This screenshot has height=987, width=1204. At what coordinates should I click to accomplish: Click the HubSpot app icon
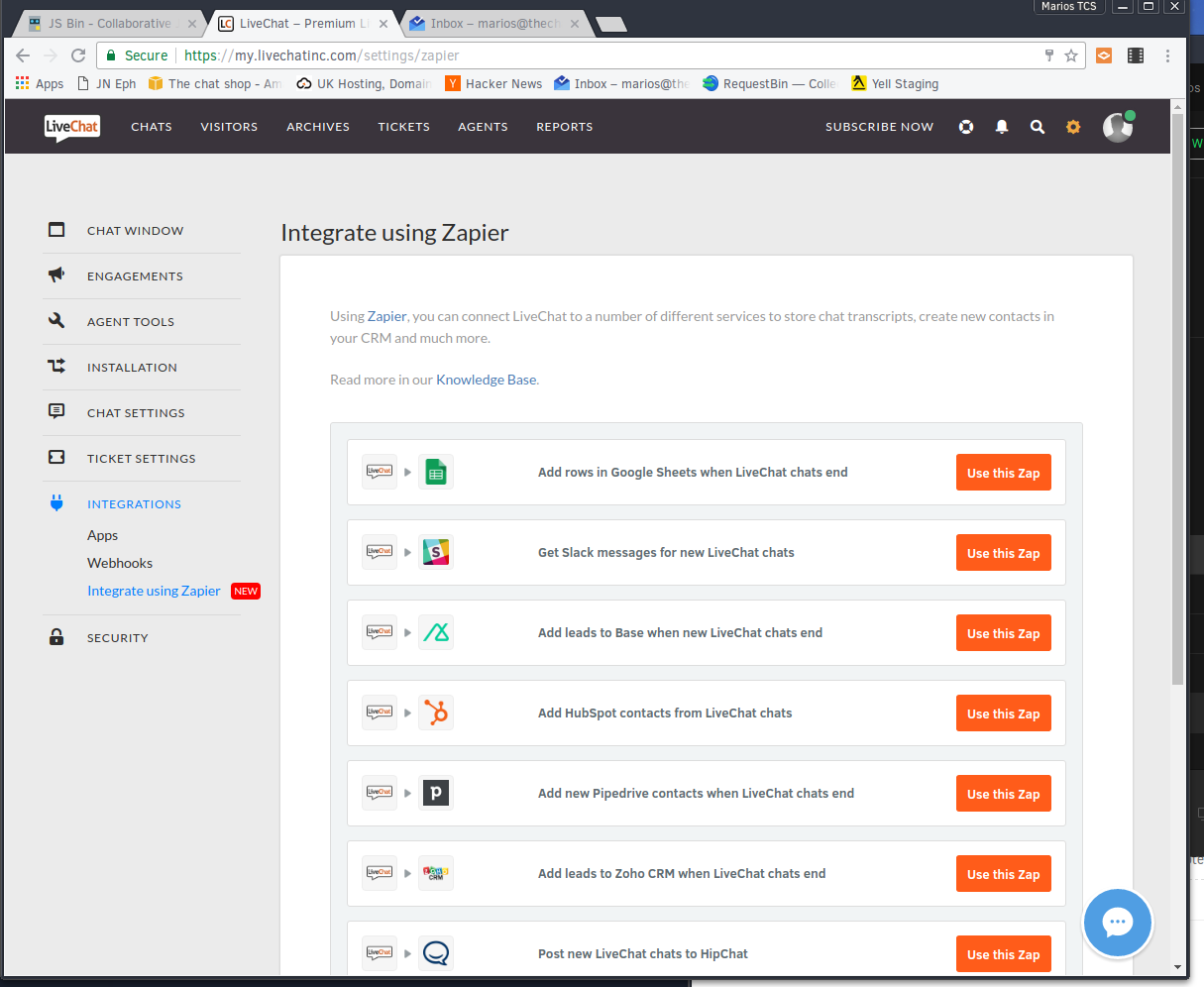pyautogui.click(x=436, y=713)
